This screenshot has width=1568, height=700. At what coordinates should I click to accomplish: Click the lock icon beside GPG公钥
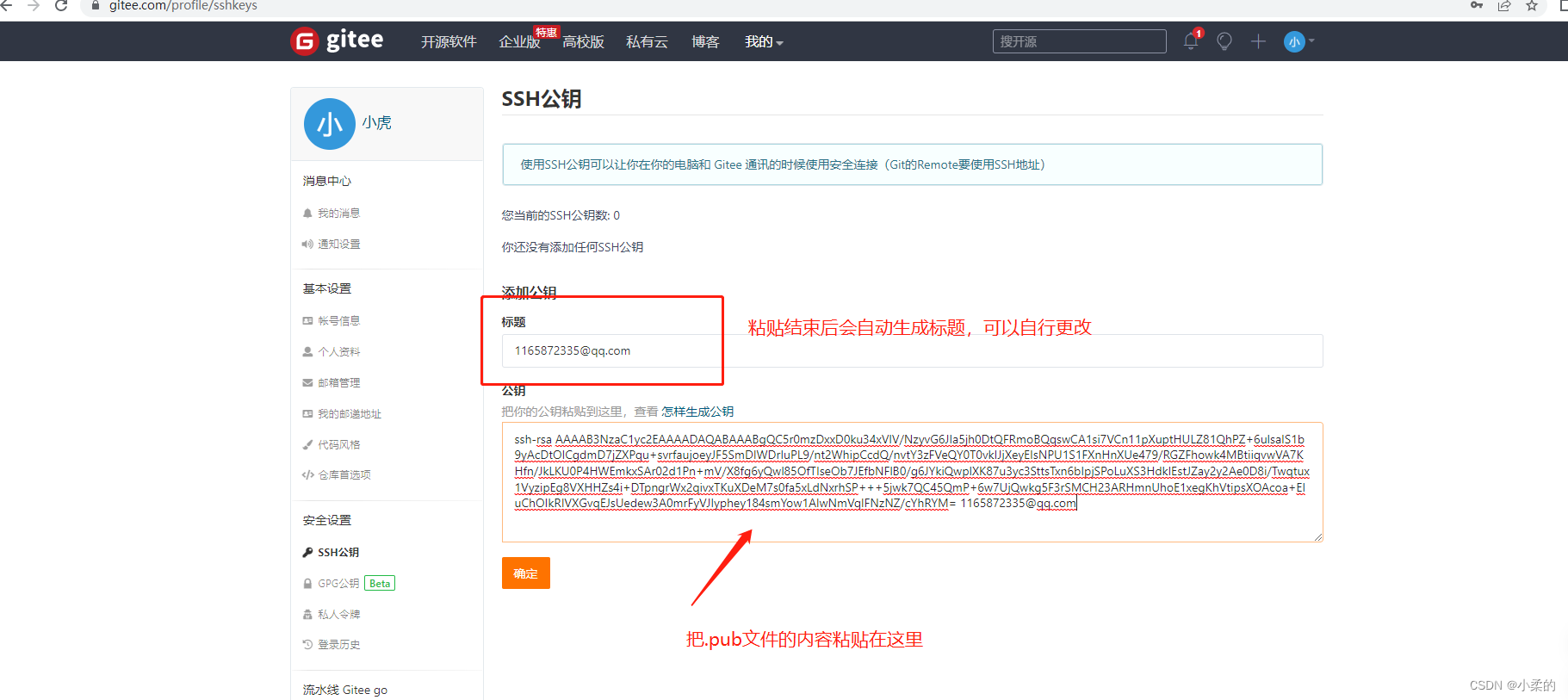point(307,583)
